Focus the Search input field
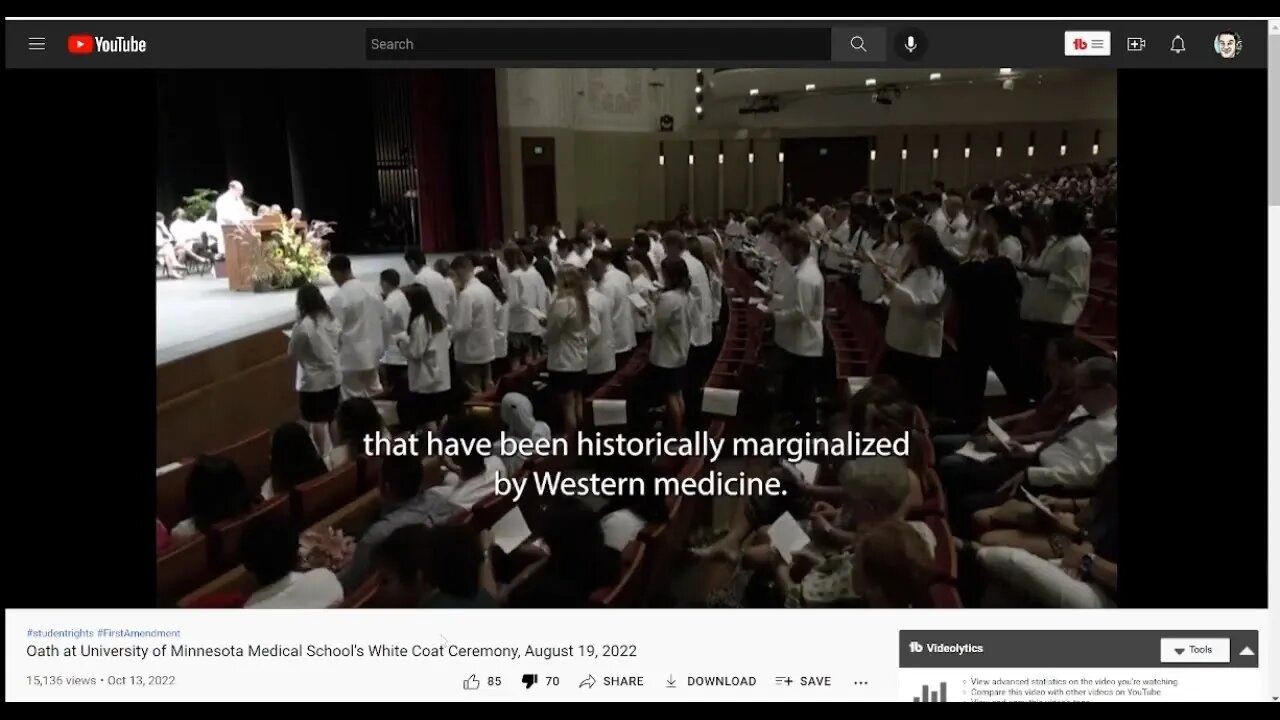This screenshot has width=1280, height=720. [x=598, y=44]
